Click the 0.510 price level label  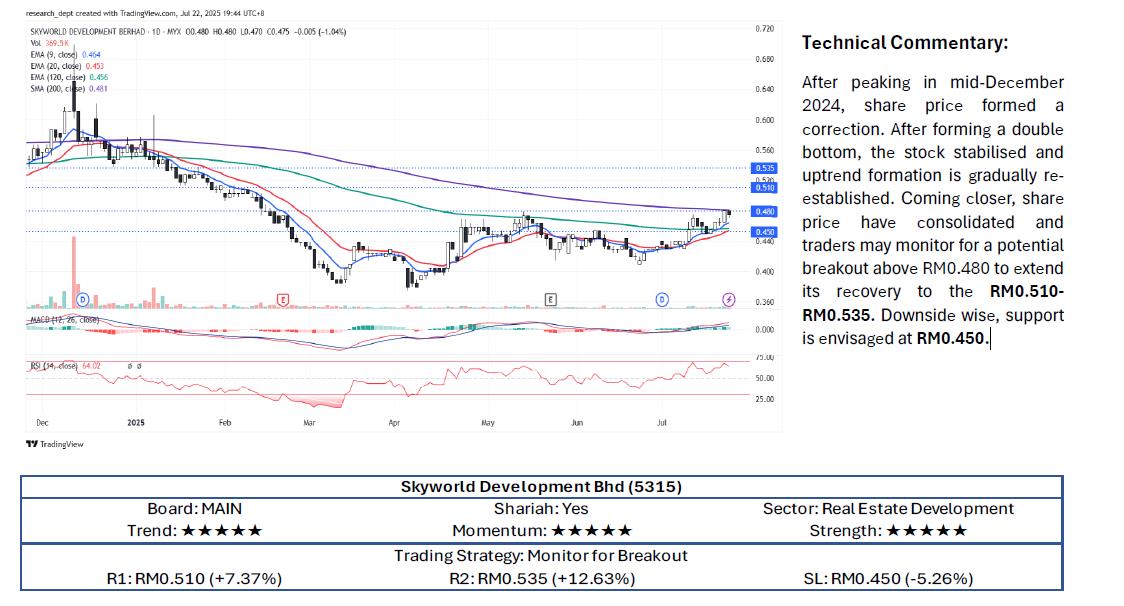pos(764,187)
